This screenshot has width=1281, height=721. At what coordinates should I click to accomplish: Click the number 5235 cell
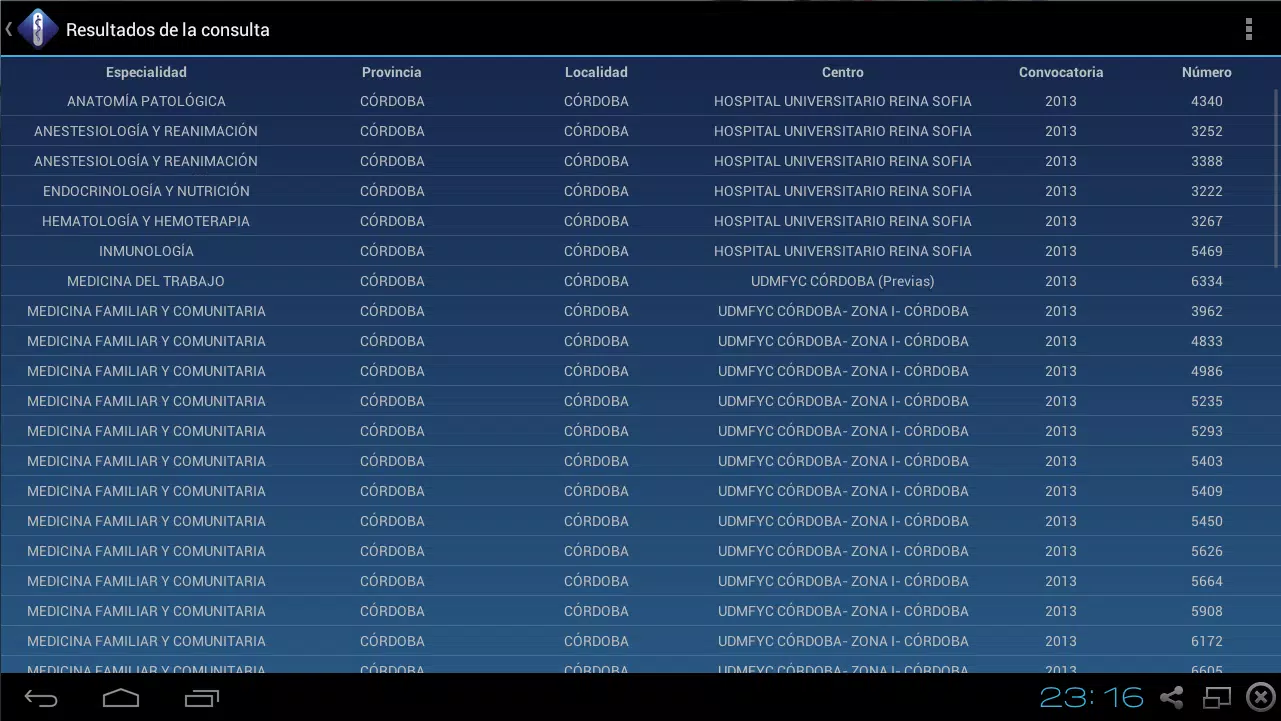(1207, 401)
